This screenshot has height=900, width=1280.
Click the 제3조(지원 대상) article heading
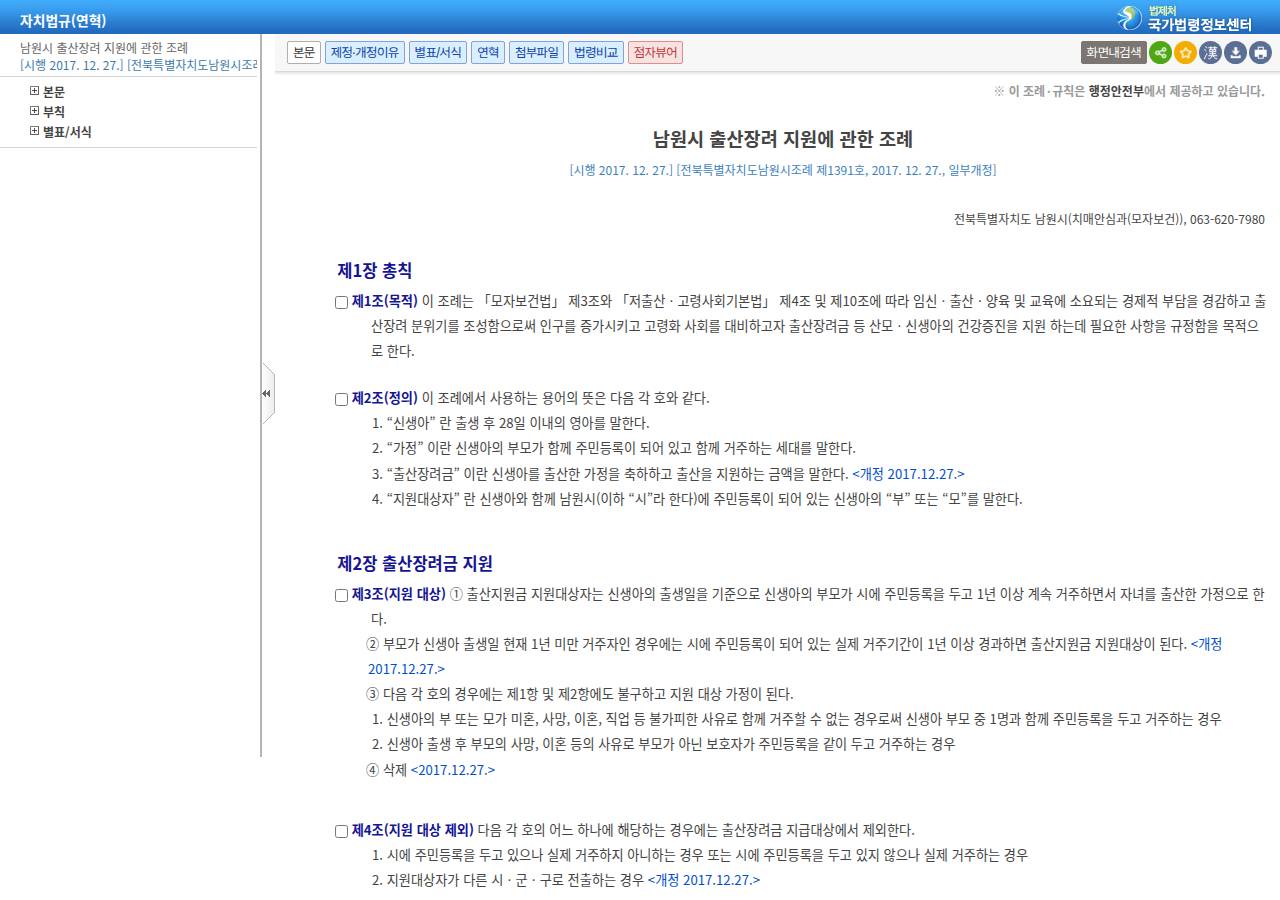tap(399, 594)
